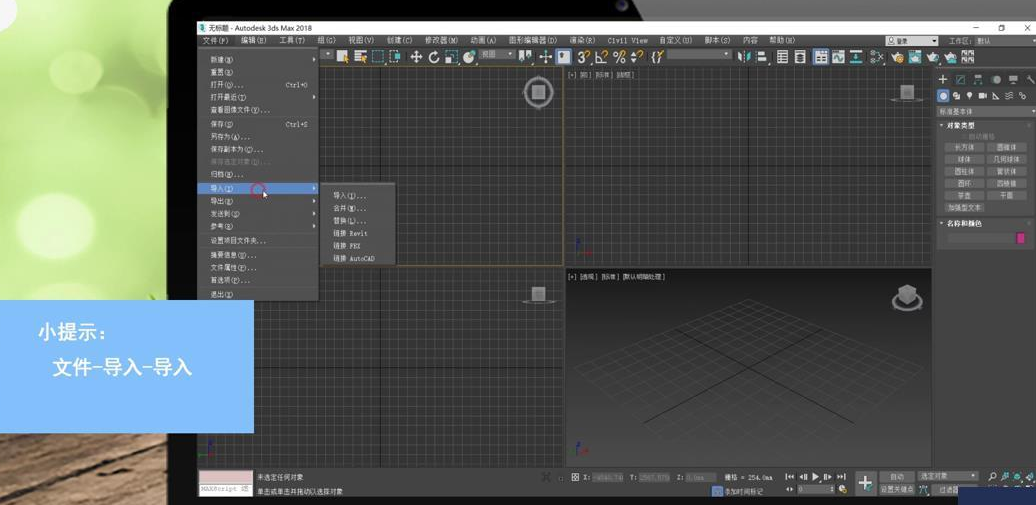The width and height of the screenshot is (1036, 505).
Task: Toggle the ribbon display button
Action: point(821,57)
